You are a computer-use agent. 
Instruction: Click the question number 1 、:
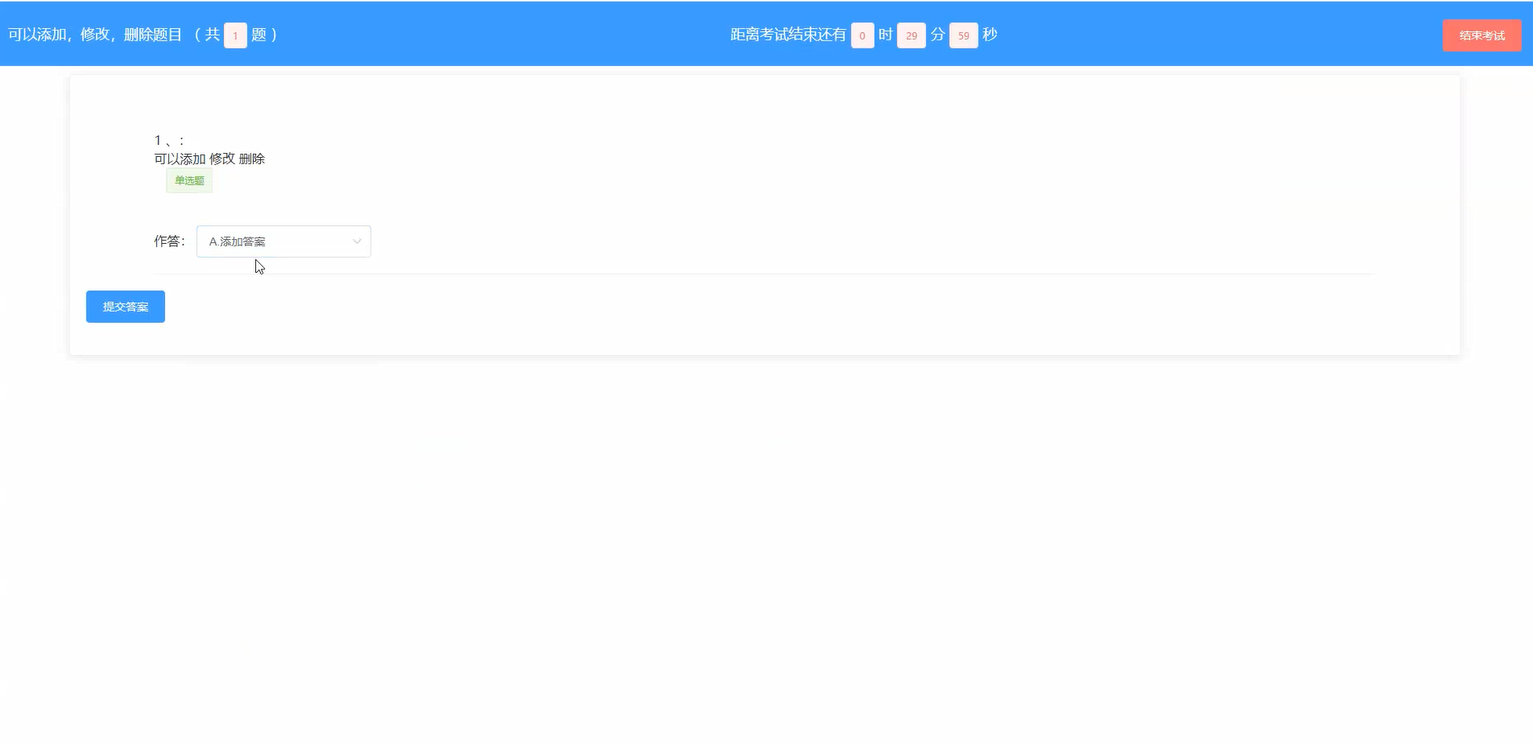[169, 140]
